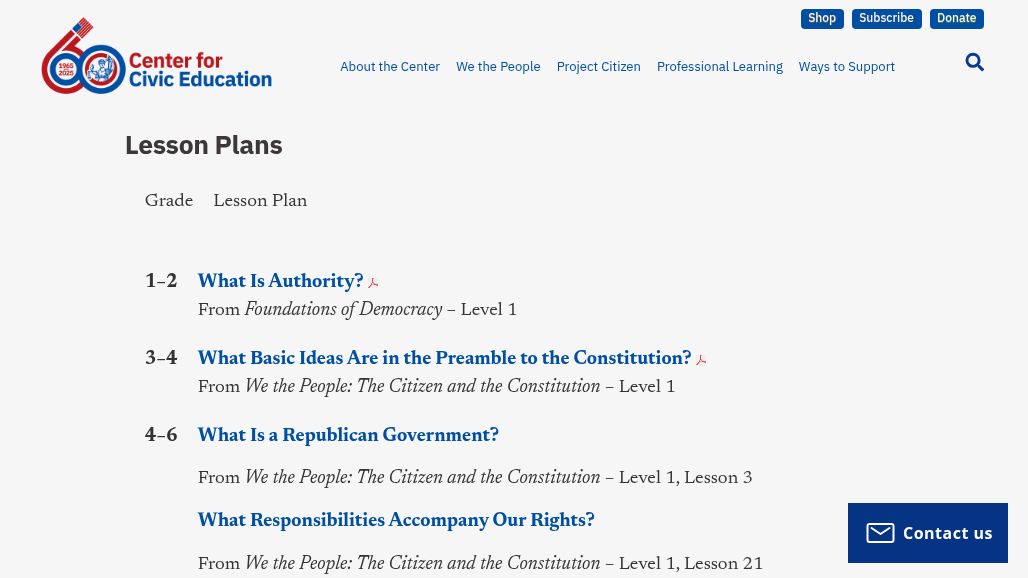Click PDF icon beside What Is Authority

point(373,283)
